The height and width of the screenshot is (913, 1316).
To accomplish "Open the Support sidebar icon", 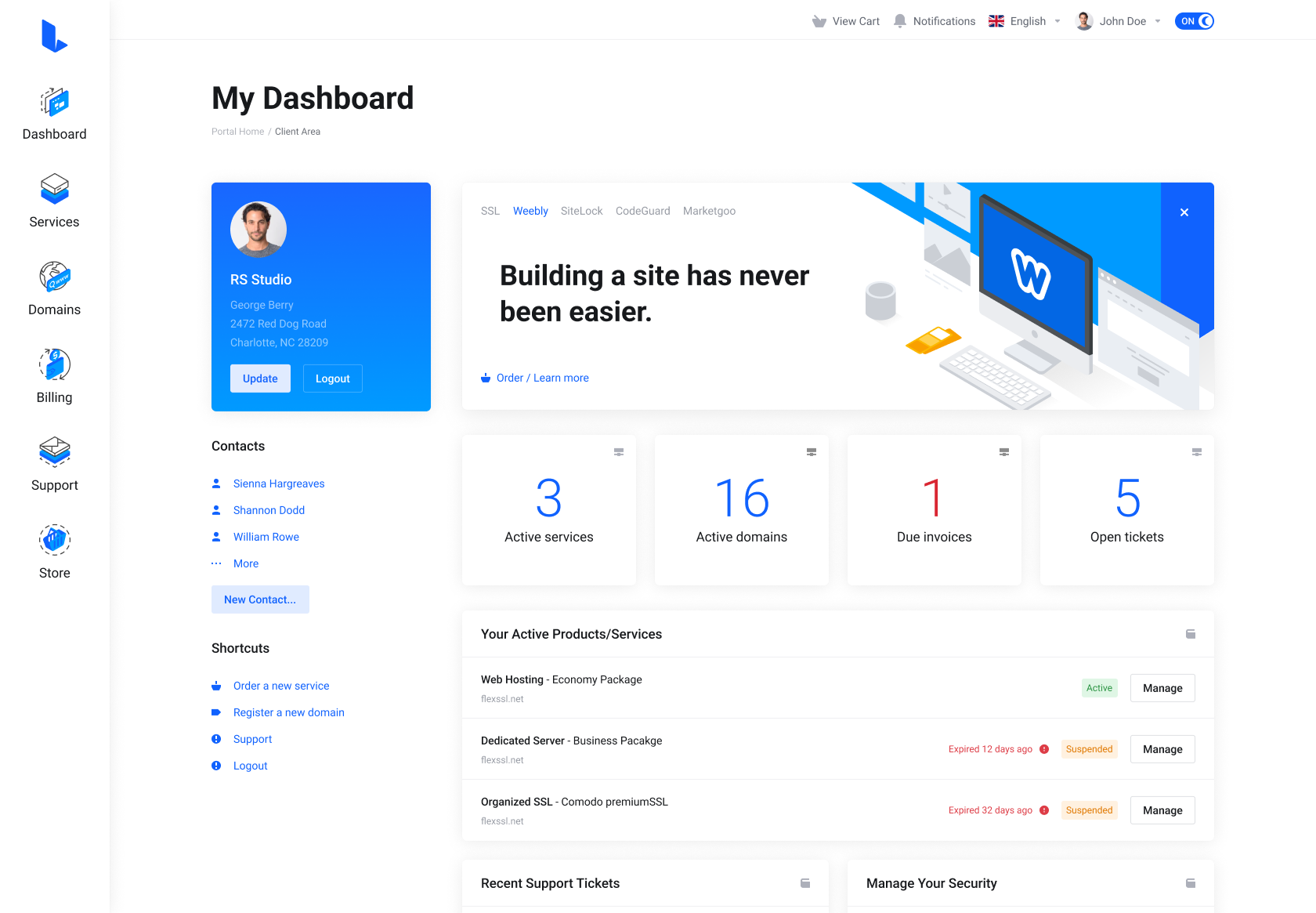I will pyautogui.click(x=54, y=453).
